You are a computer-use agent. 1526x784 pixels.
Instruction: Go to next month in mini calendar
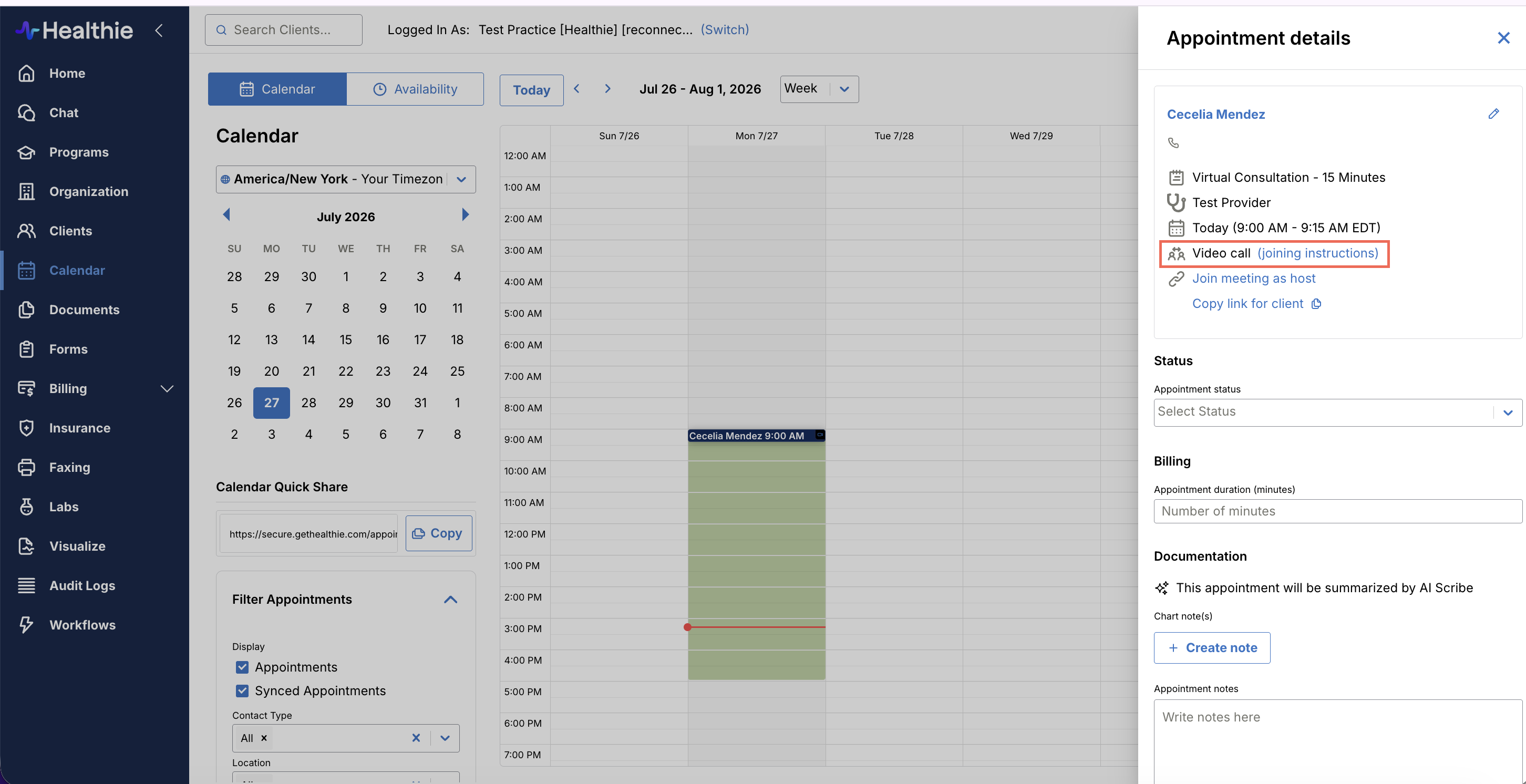click(465, 214)
